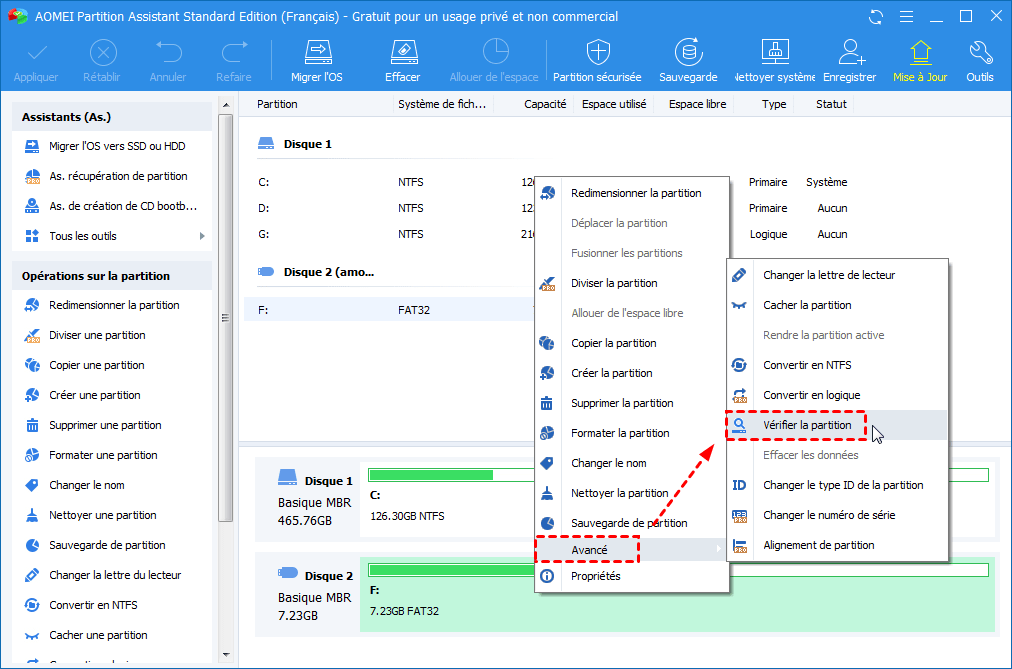The width and height of the screenshot is (1012, 669).
Task: Select Copier la partition in context menu
Action: 632,343
